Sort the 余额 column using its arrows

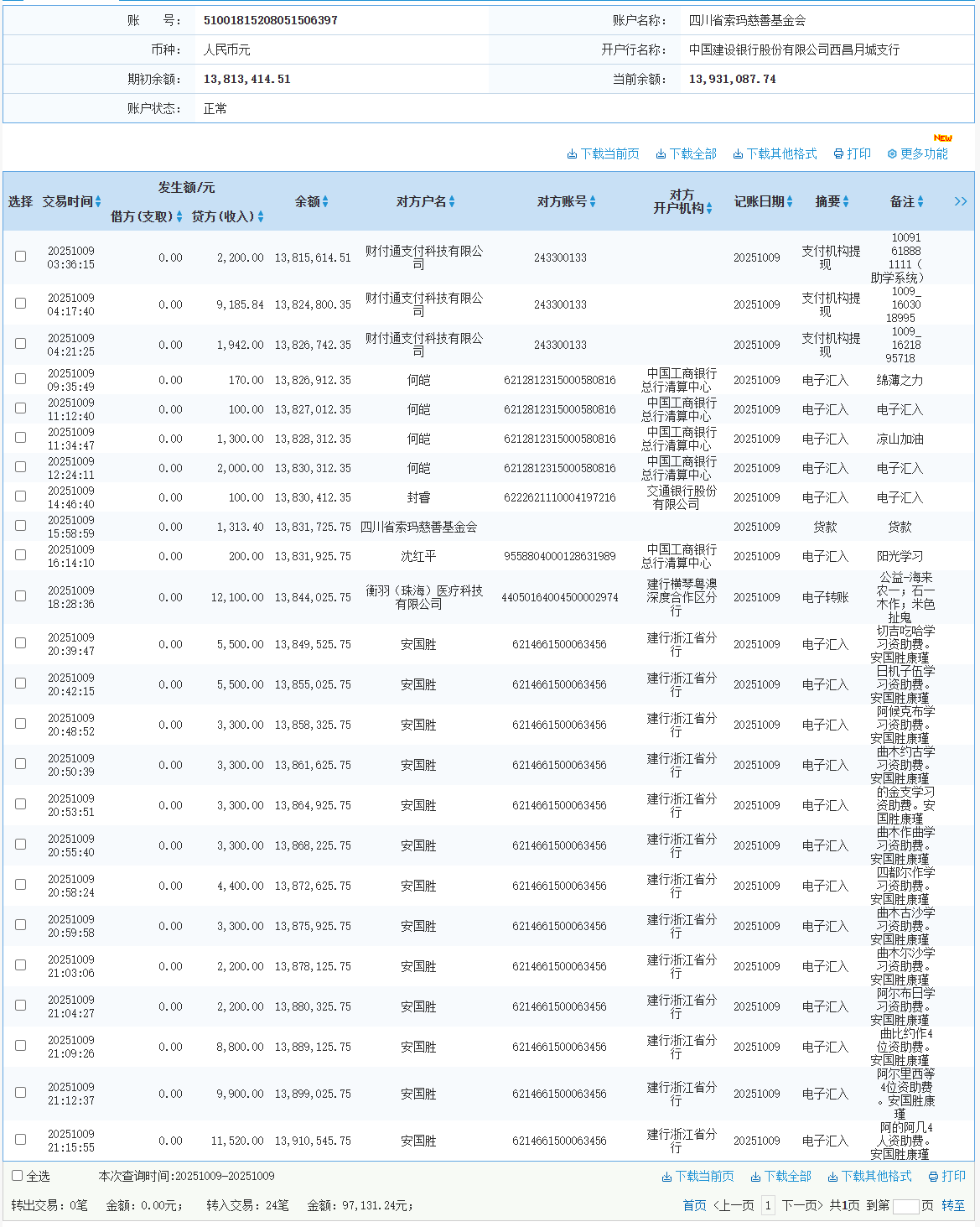325,201
